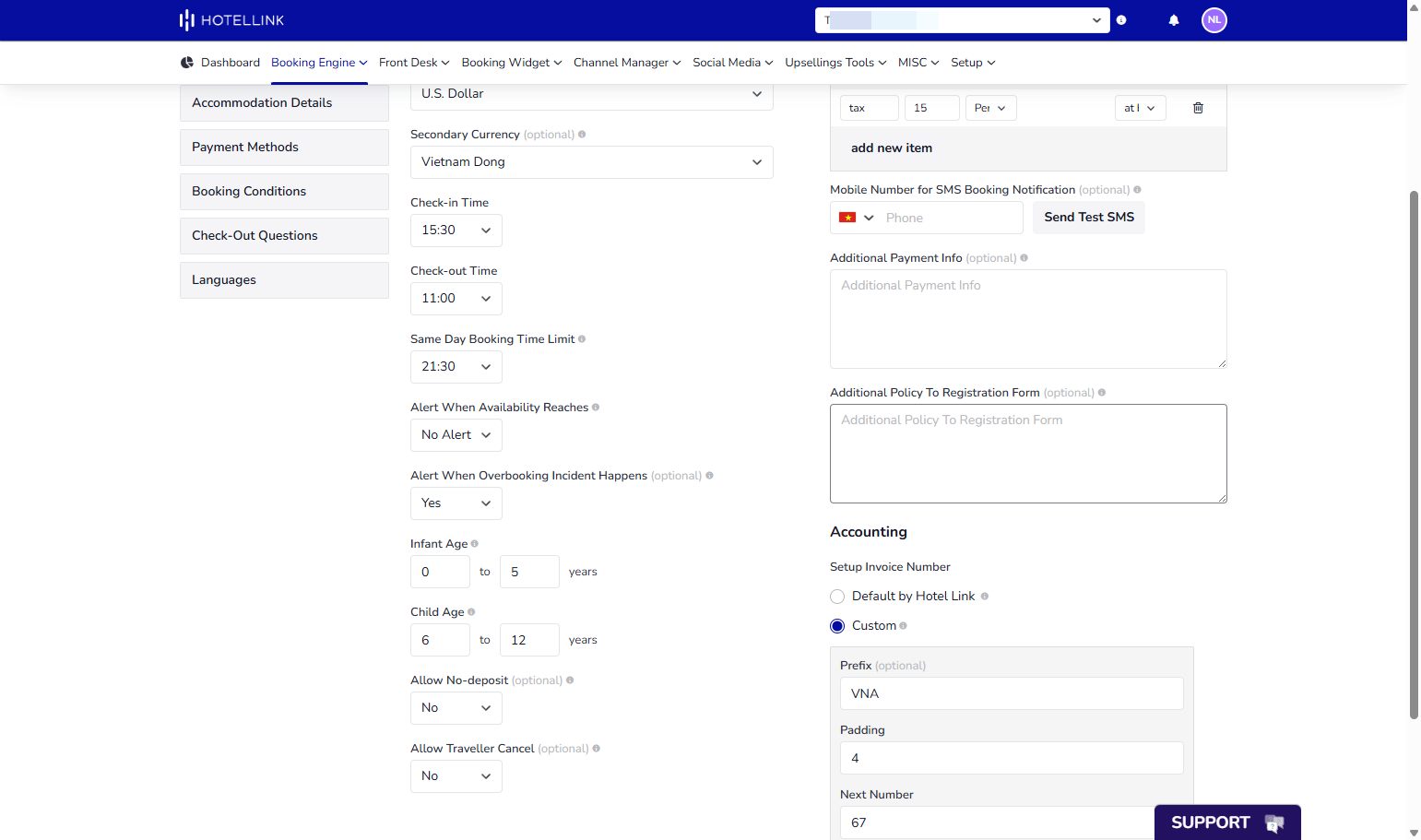This screenshot has height=840, width=1421.
Task: Click Send Test SMS button
Action: 1089,218
